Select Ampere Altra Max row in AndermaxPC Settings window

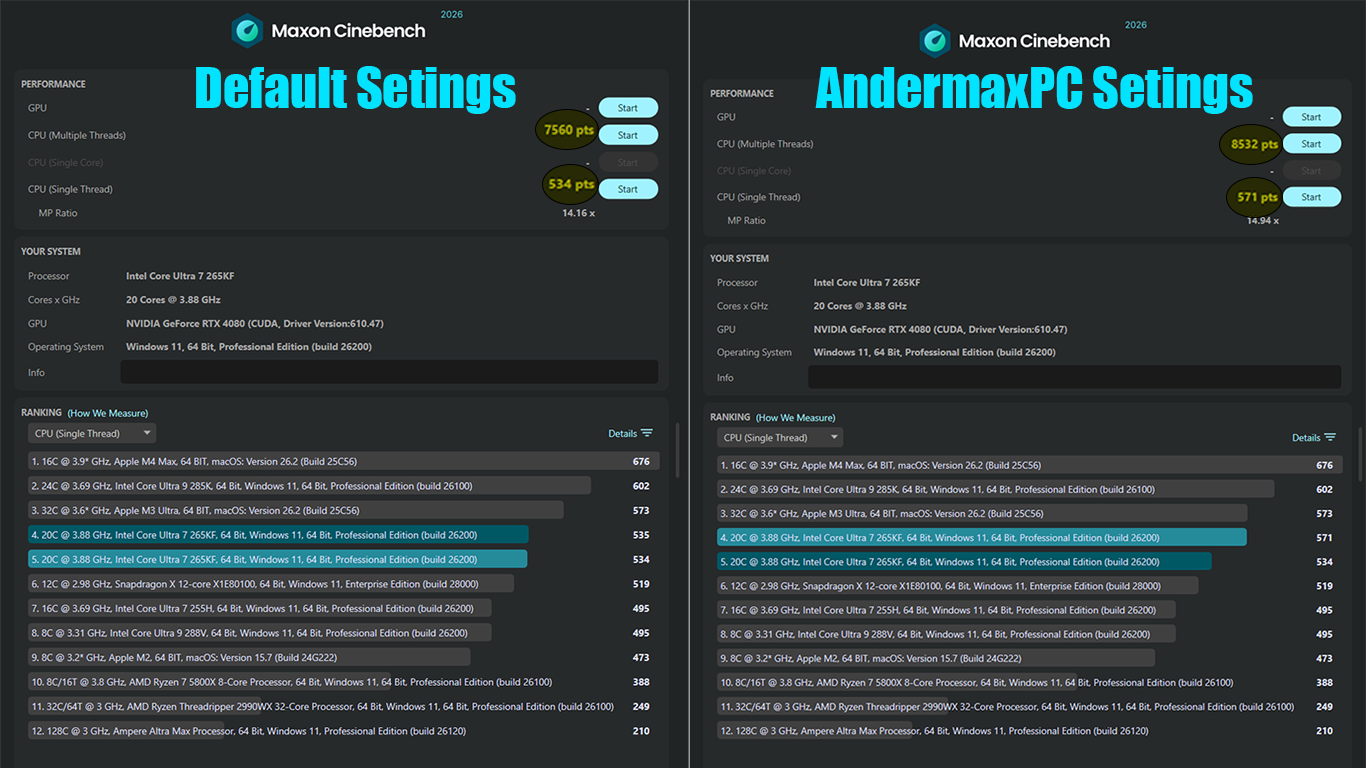(x=1028, y=731)
